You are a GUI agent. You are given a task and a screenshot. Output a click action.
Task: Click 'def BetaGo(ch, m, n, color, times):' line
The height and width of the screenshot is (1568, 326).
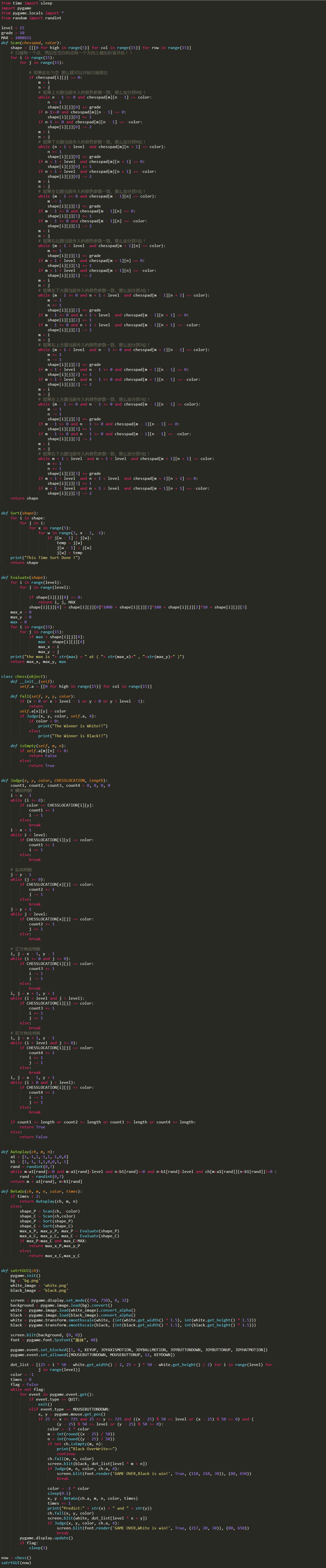pyautogui.click(x=41, y=1191)
